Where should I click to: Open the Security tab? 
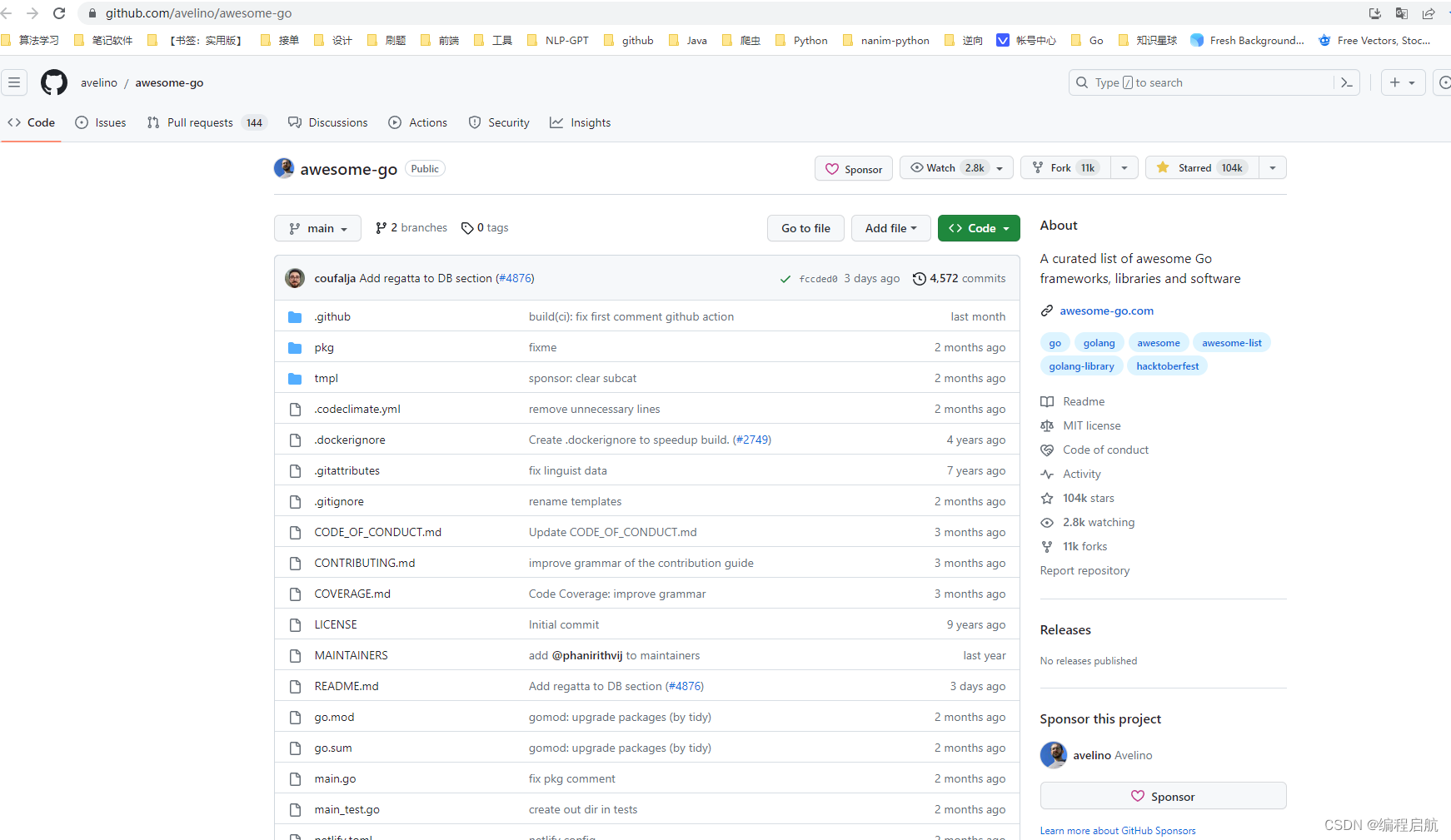click(x=499, y=122)
